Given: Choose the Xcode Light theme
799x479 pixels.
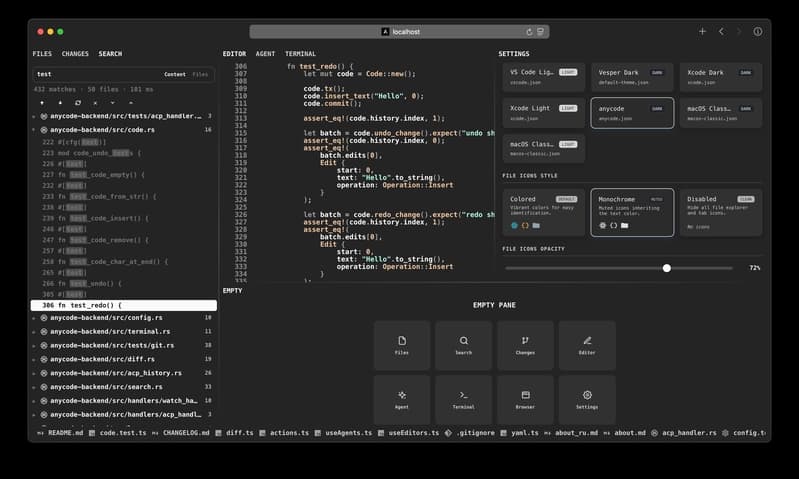Looking at the screenshot, I should coord(543,113).
